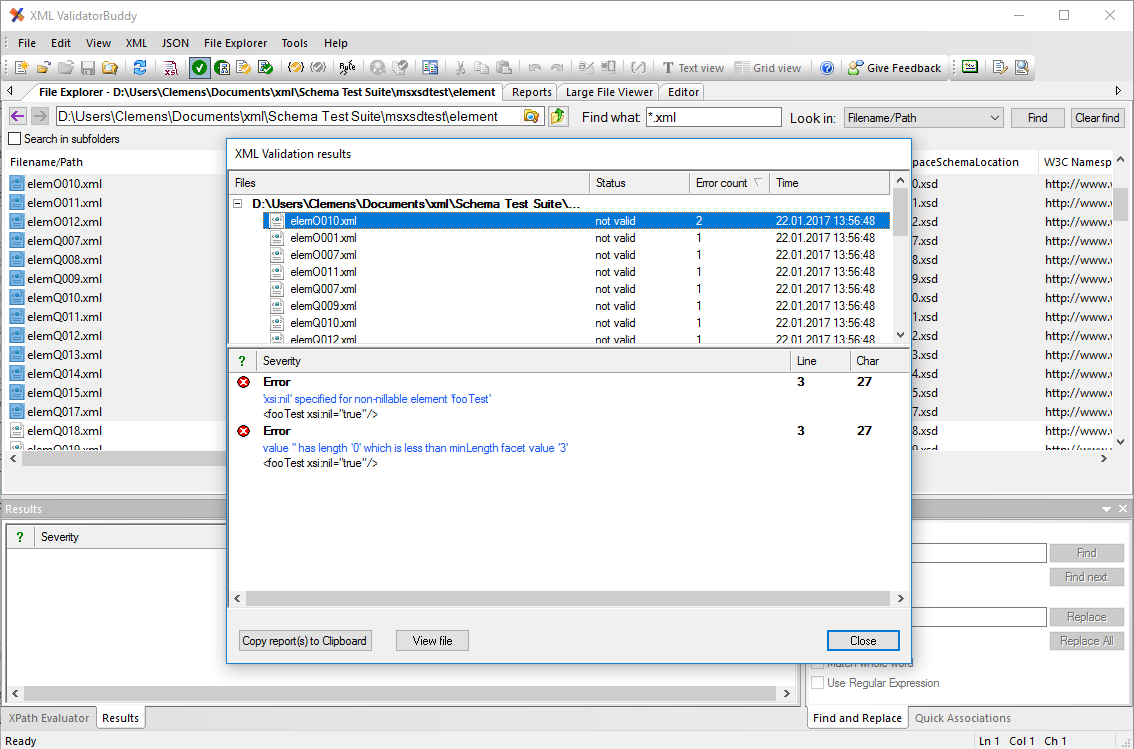Enable Use Regular Expression

pyautogui.click(x=817, y=682)
